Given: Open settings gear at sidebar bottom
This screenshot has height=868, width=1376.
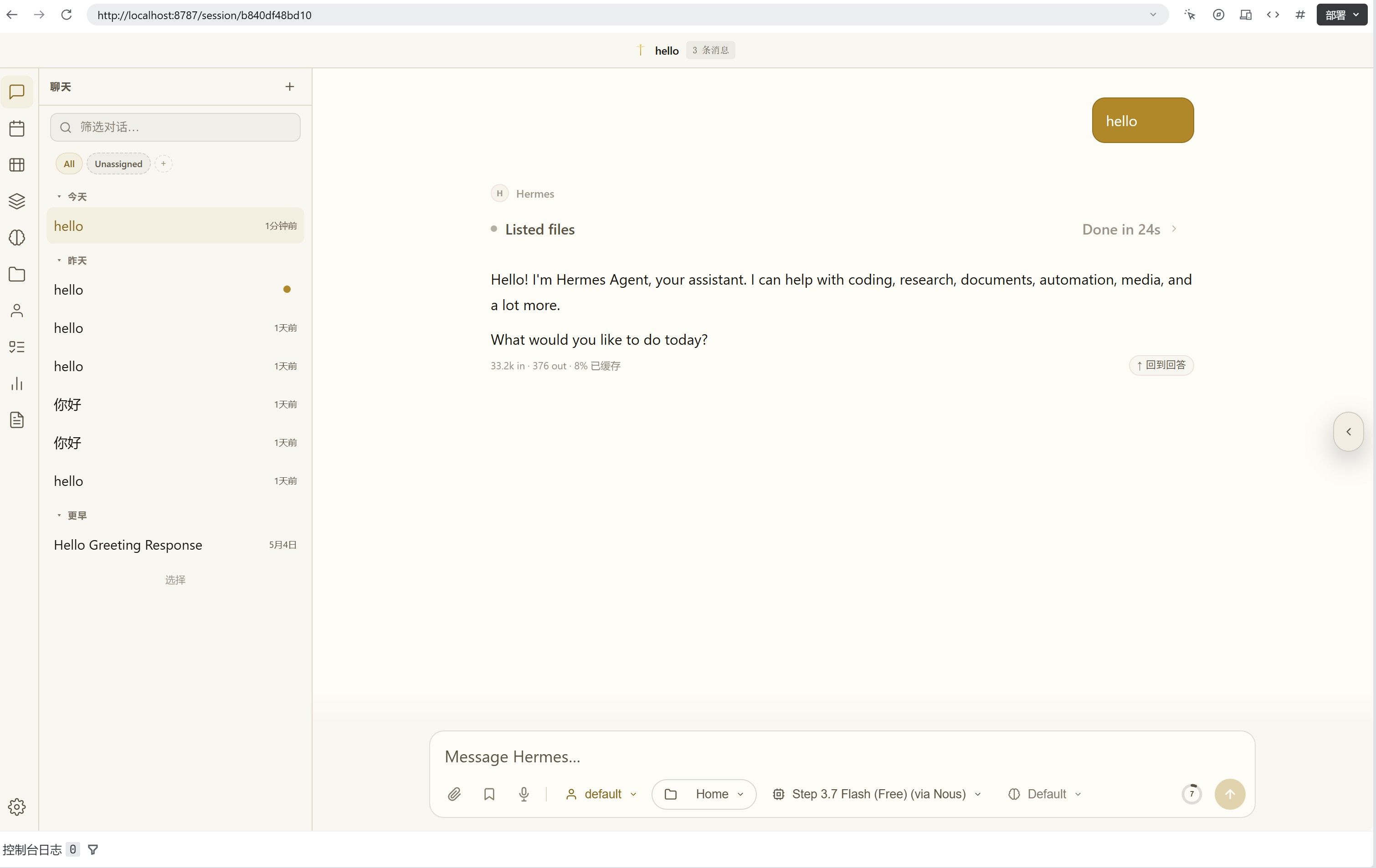Looking at the screenshot, I should [16, 807].
